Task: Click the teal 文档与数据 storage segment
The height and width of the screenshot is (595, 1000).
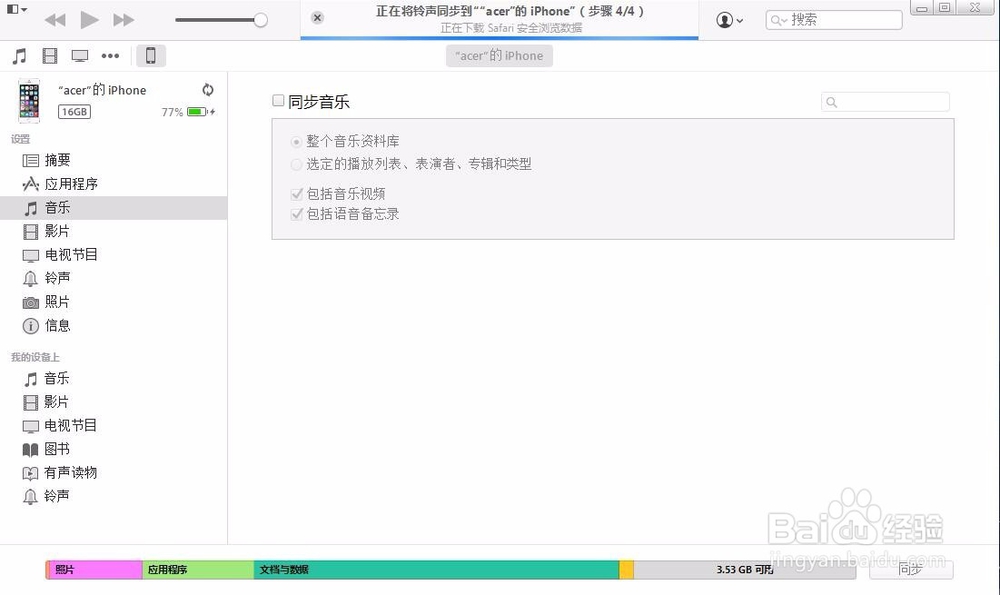Action: [x=436, y=569]
